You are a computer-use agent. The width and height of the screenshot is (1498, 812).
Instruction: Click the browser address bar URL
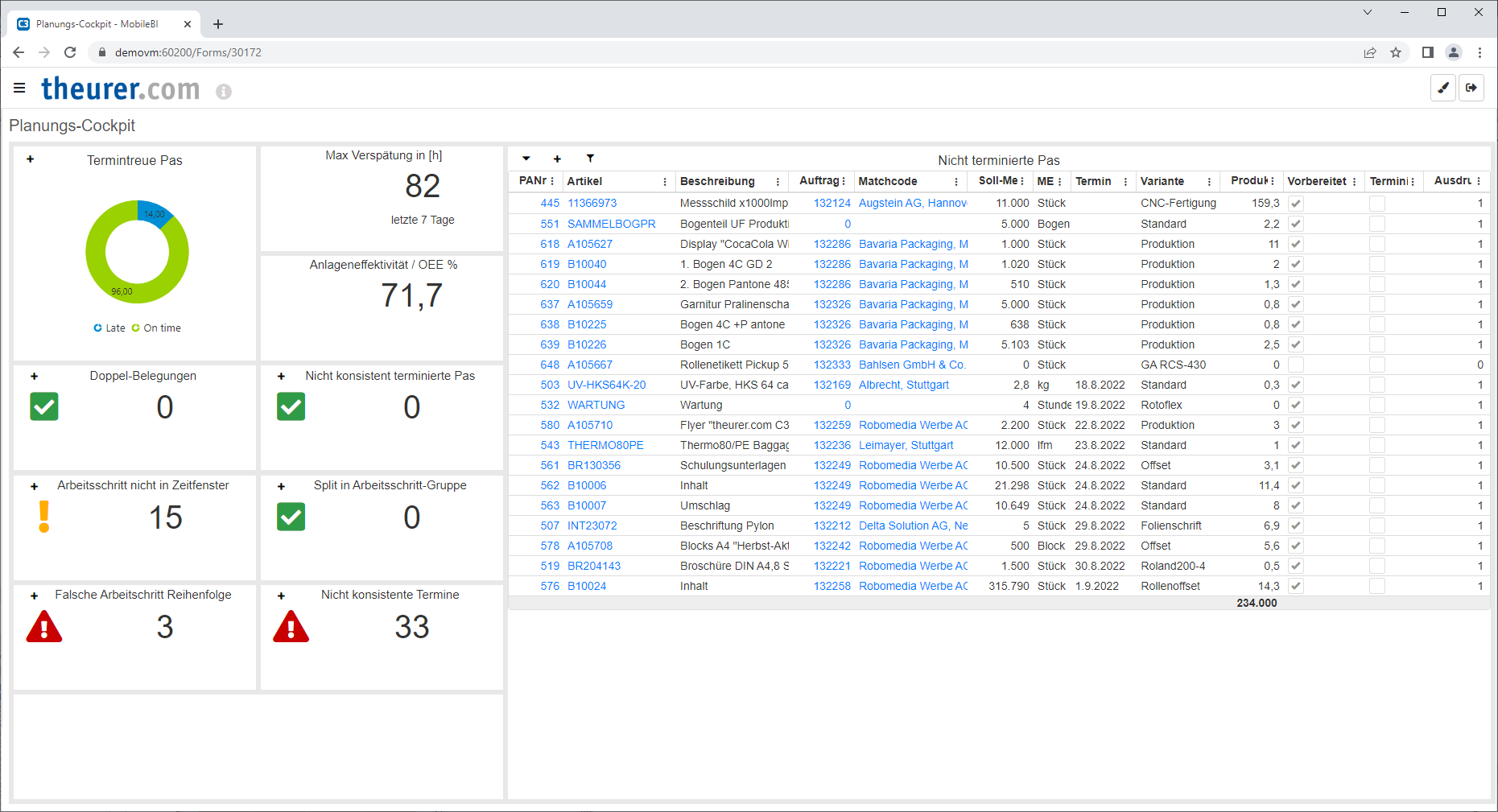click(188, 52)
